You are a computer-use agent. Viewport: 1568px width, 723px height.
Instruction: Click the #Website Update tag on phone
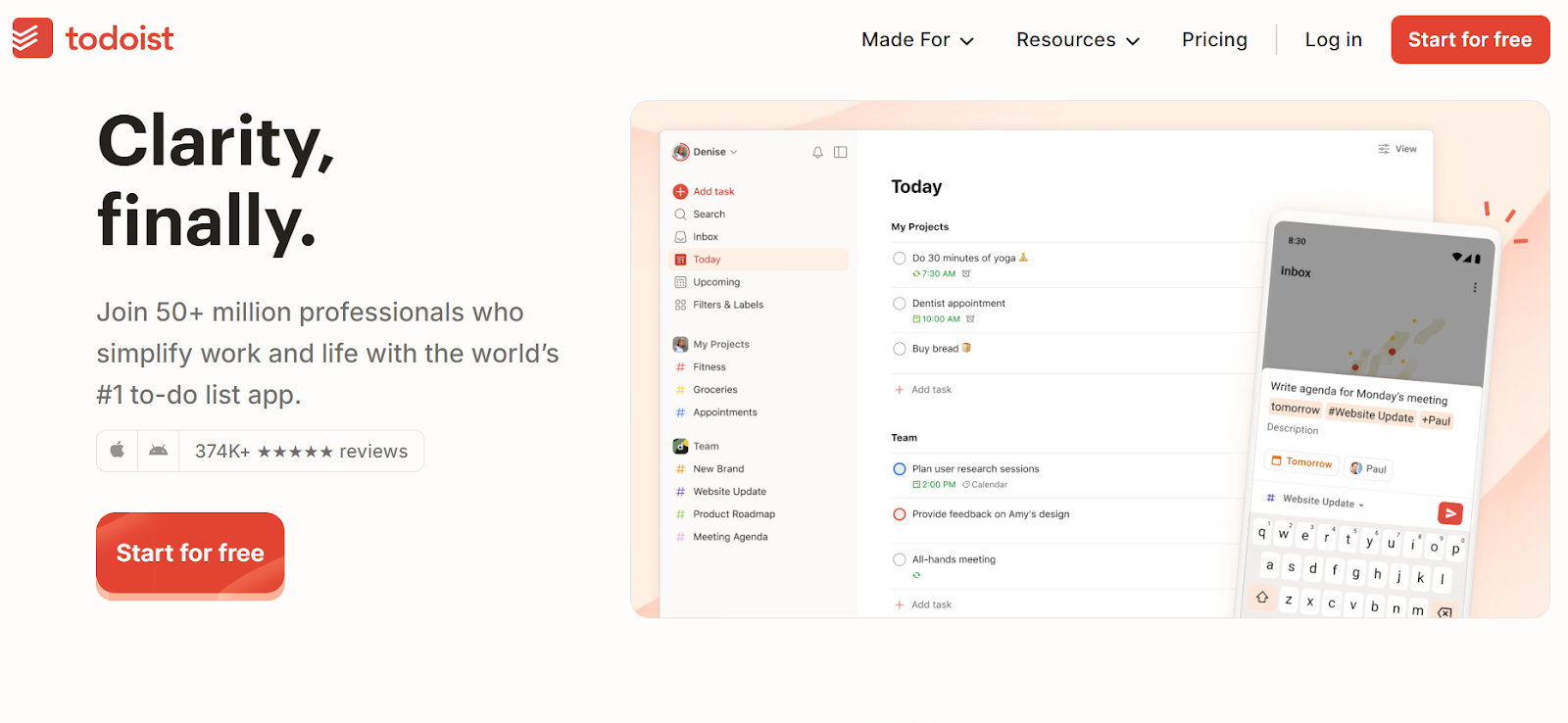click(x=1370, y=414)
